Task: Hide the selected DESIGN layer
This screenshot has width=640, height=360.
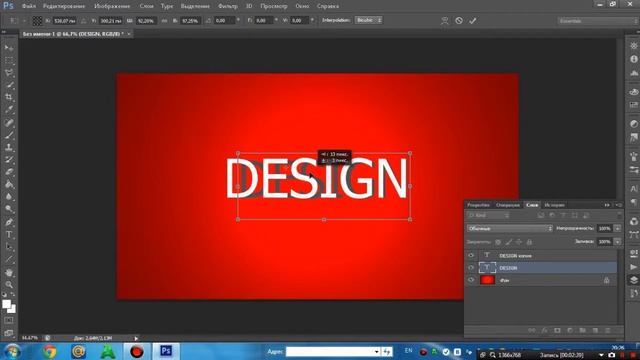Action: pos(471,268)
